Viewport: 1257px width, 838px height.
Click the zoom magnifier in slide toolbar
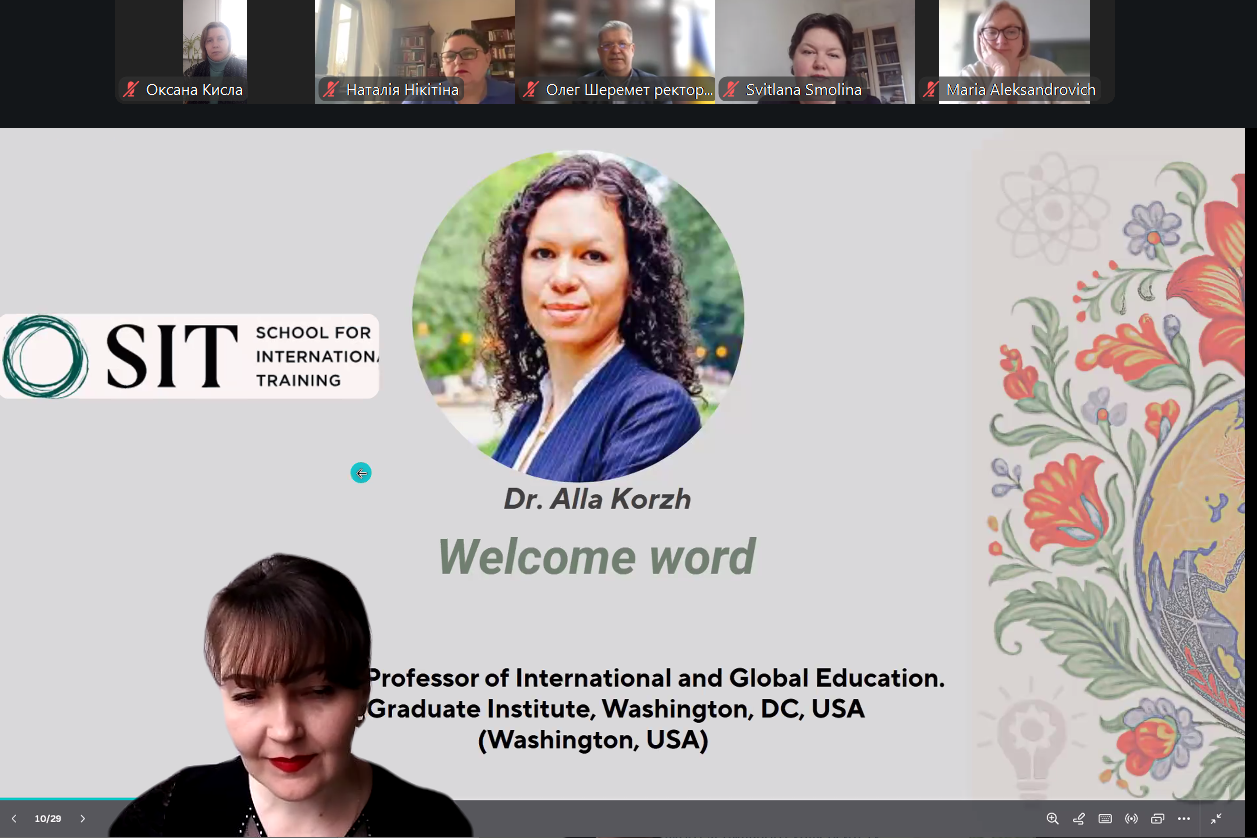click(x=1052, y=818)
